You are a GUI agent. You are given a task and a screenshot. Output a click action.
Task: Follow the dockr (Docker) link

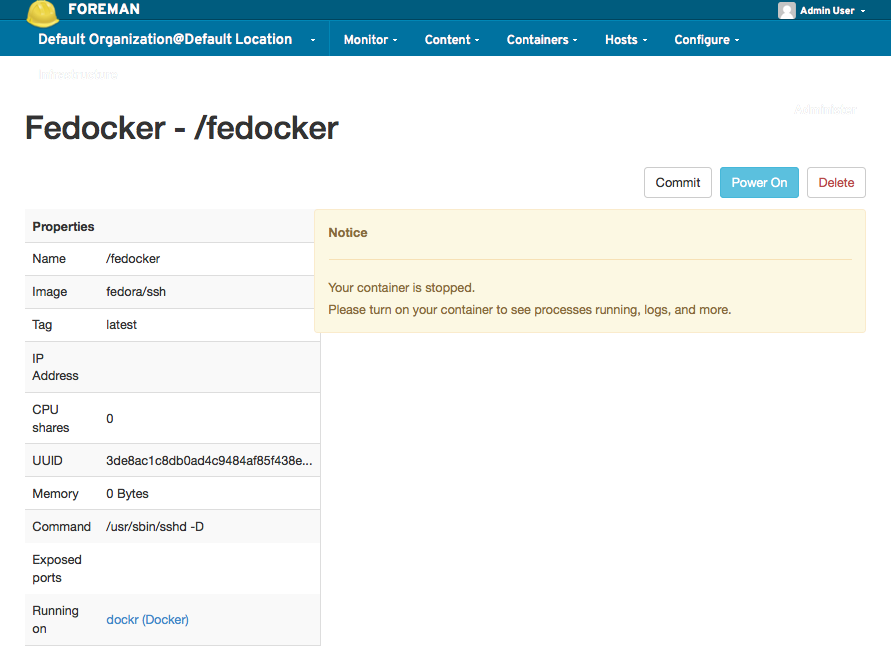point(147,620)
